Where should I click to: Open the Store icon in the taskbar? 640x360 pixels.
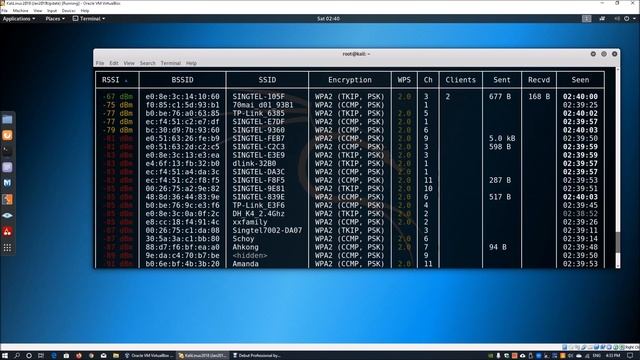click(x=66, y=356)
